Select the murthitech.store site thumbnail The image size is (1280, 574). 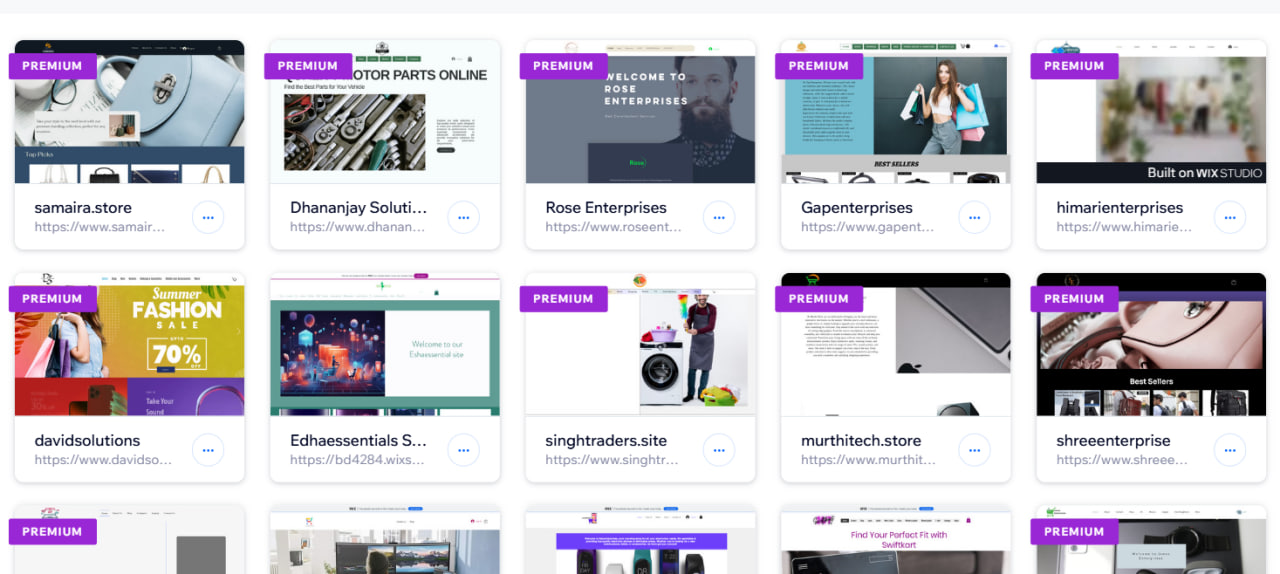[896, 345]
